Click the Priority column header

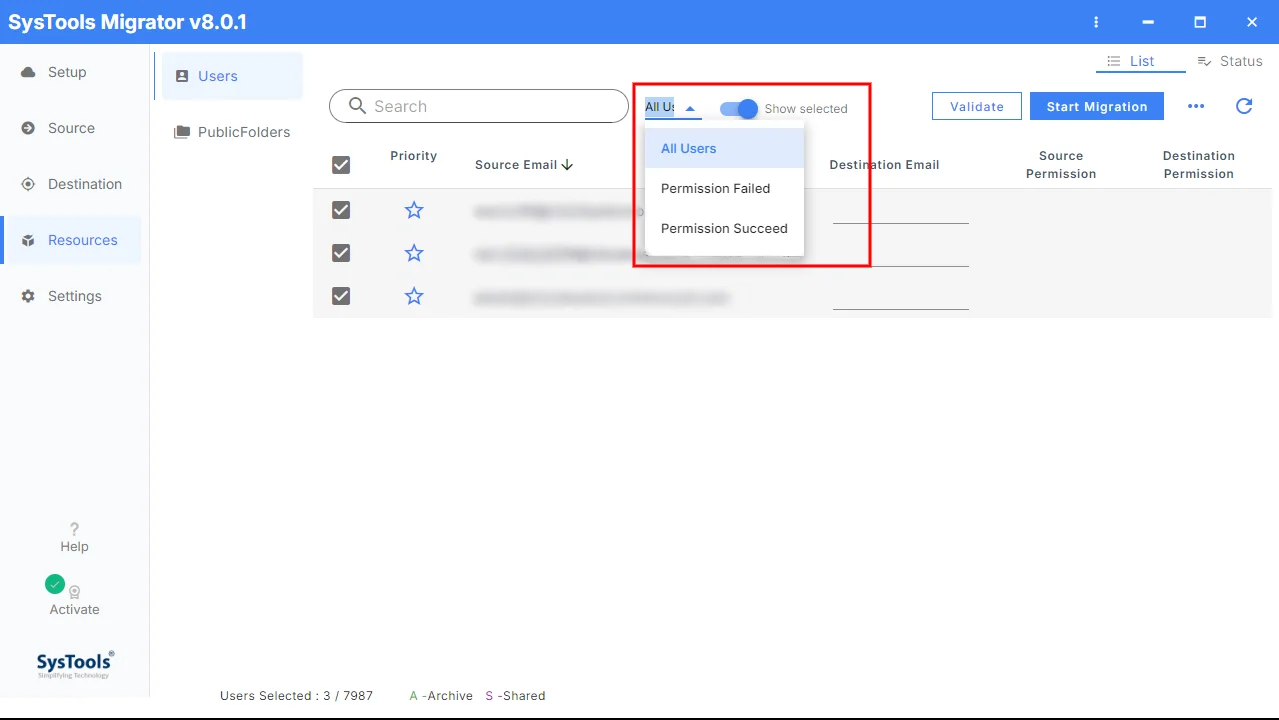pyautogui.click(x=414, y=156)
